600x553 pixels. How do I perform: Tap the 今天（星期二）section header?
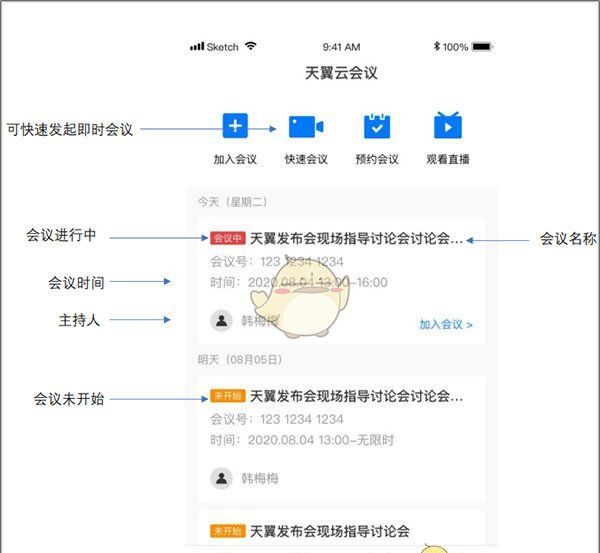click(x=232, y=202)
